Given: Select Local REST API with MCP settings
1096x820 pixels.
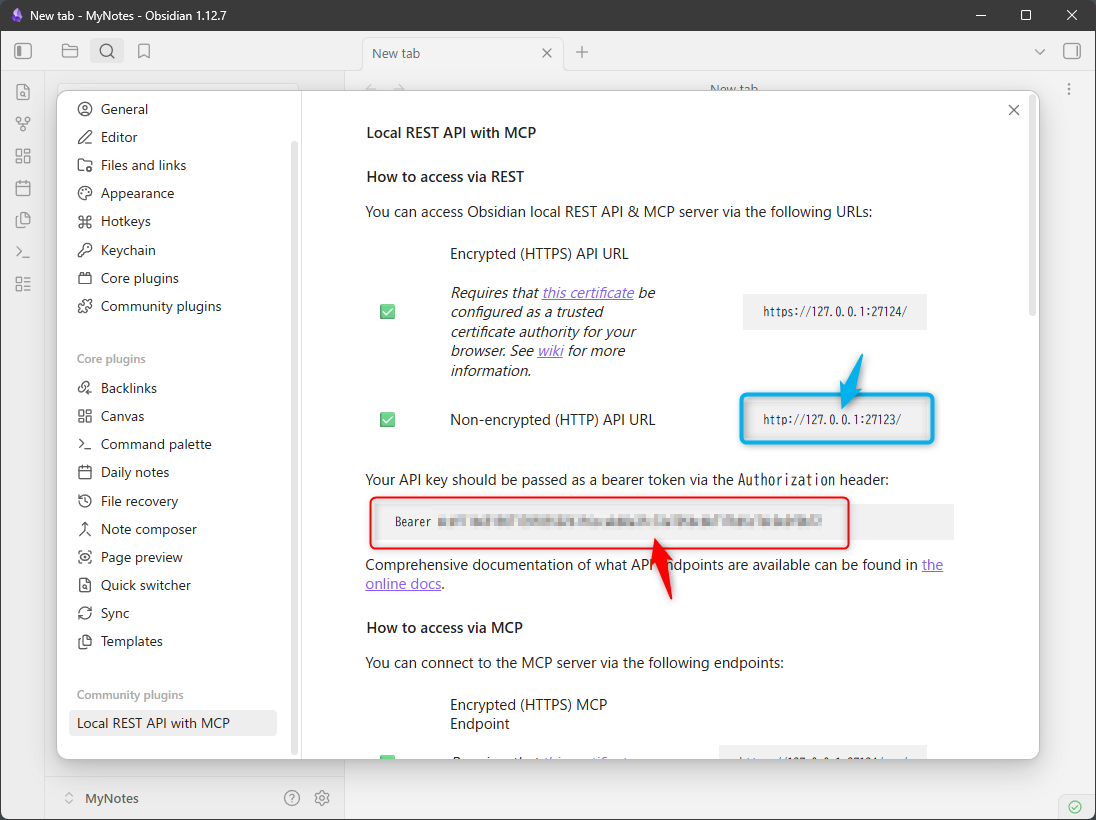Looking at the screenshot, I should (x=173, y=723).
